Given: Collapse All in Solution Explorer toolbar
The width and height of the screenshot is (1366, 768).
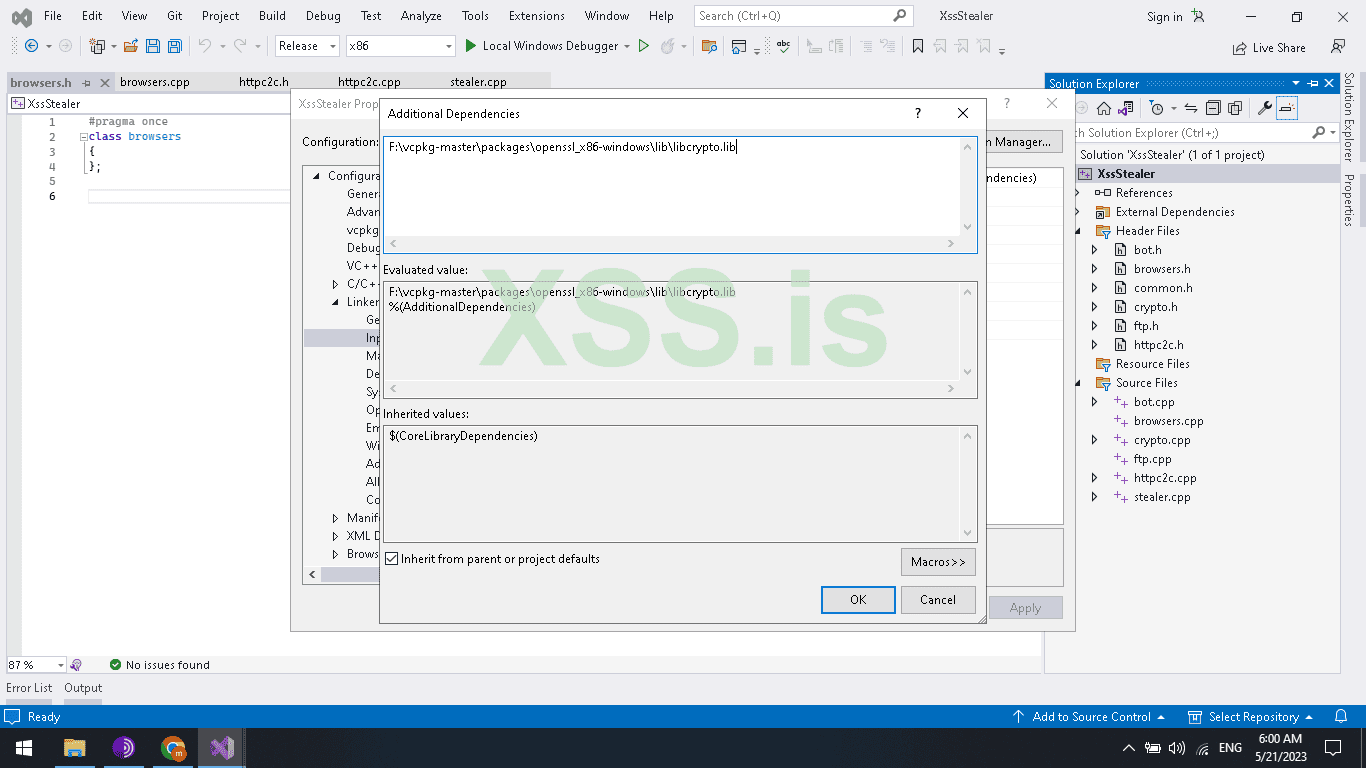Looking at the screenshot, I should click(1213, 108).
